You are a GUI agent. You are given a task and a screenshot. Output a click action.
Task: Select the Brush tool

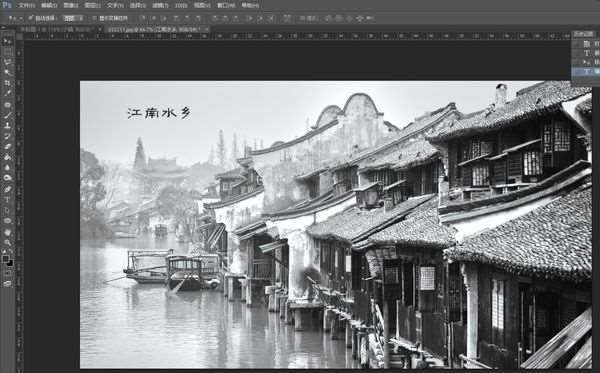pyautogui.click(x=7, y=115)
